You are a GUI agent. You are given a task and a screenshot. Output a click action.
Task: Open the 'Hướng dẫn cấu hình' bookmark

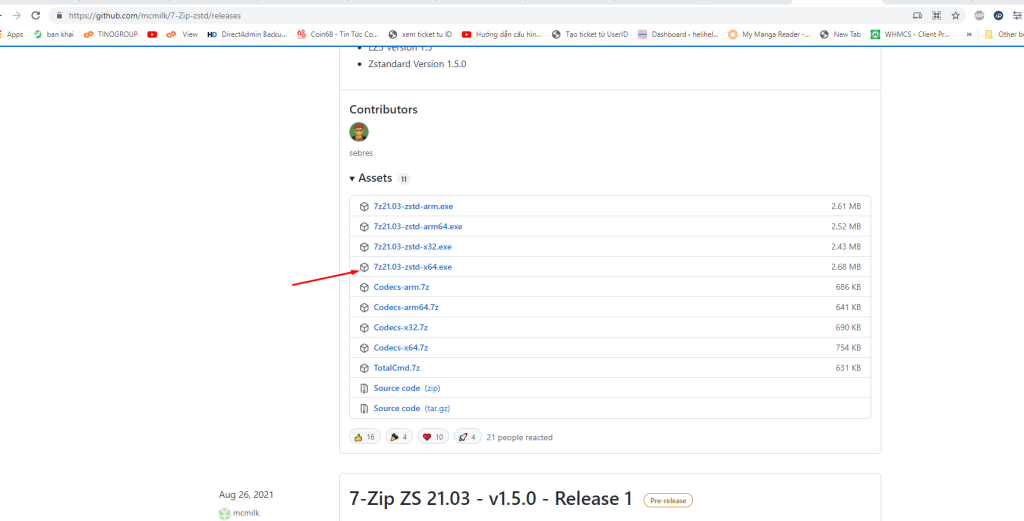(x=502, y=35)
